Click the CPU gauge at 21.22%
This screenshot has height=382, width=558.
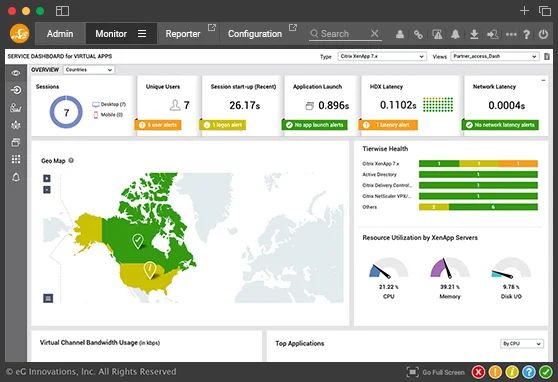(x=389, y=268)
